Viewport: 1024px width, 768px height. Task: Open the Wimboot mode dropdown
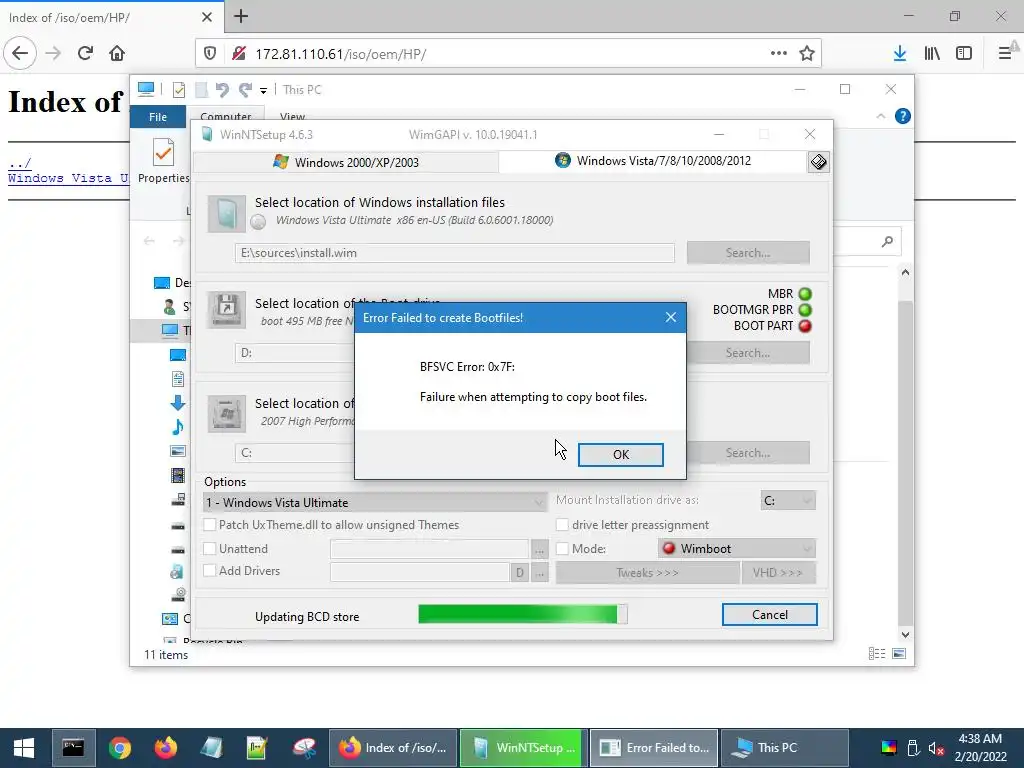click(737, 549)
